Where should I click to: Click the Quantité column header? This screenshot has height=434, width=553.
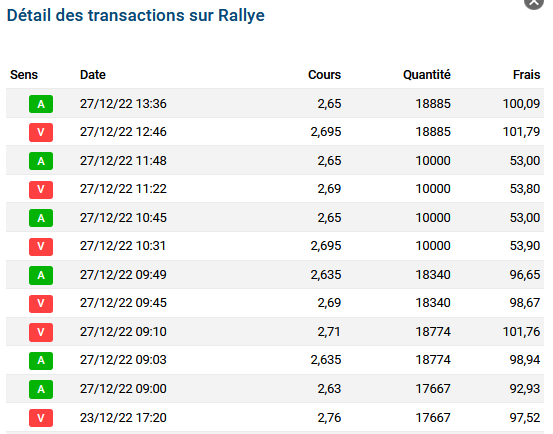pyautogui.click(x=427, y=75)
